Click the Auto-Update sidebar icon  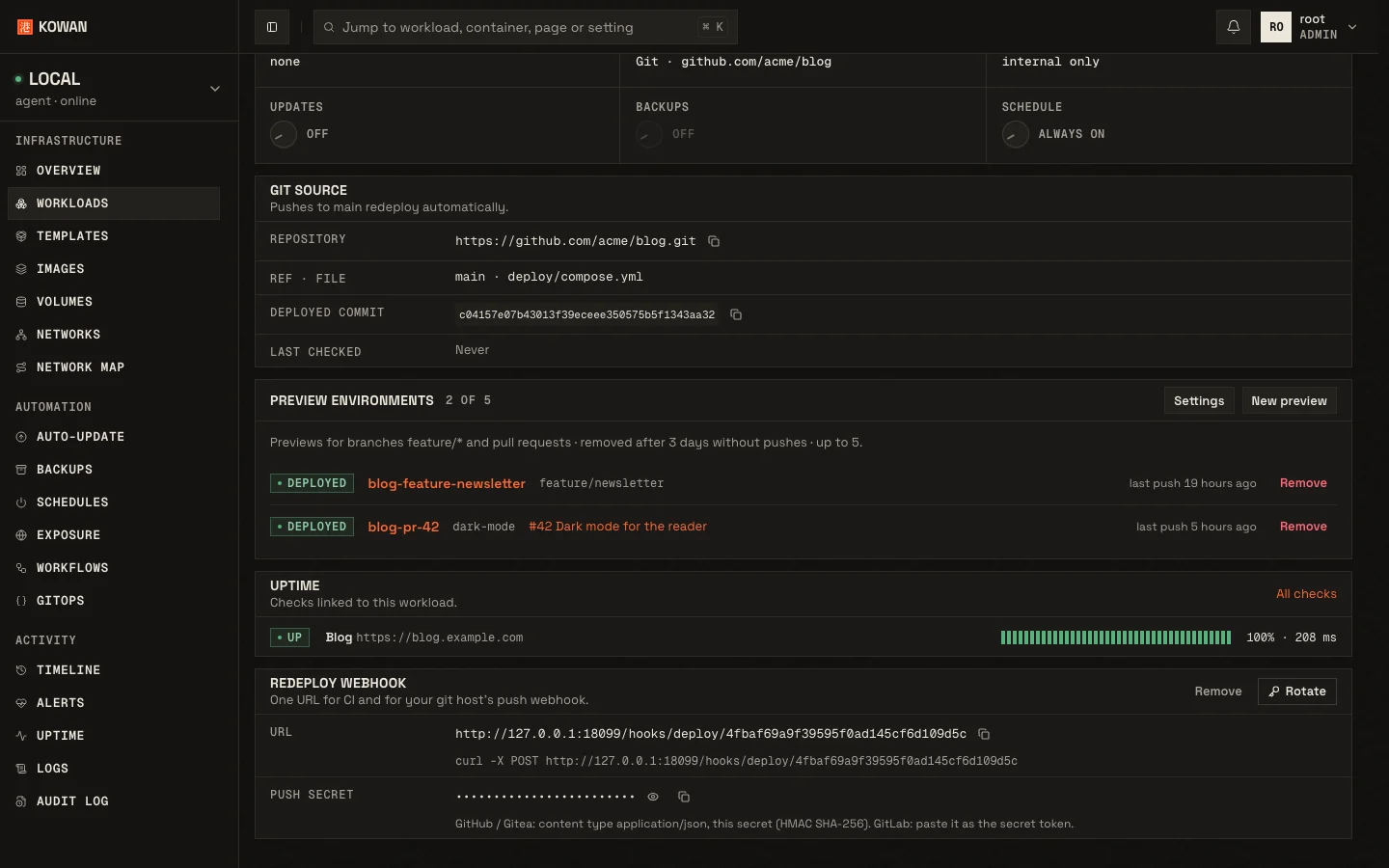click(x=21, y=437)
